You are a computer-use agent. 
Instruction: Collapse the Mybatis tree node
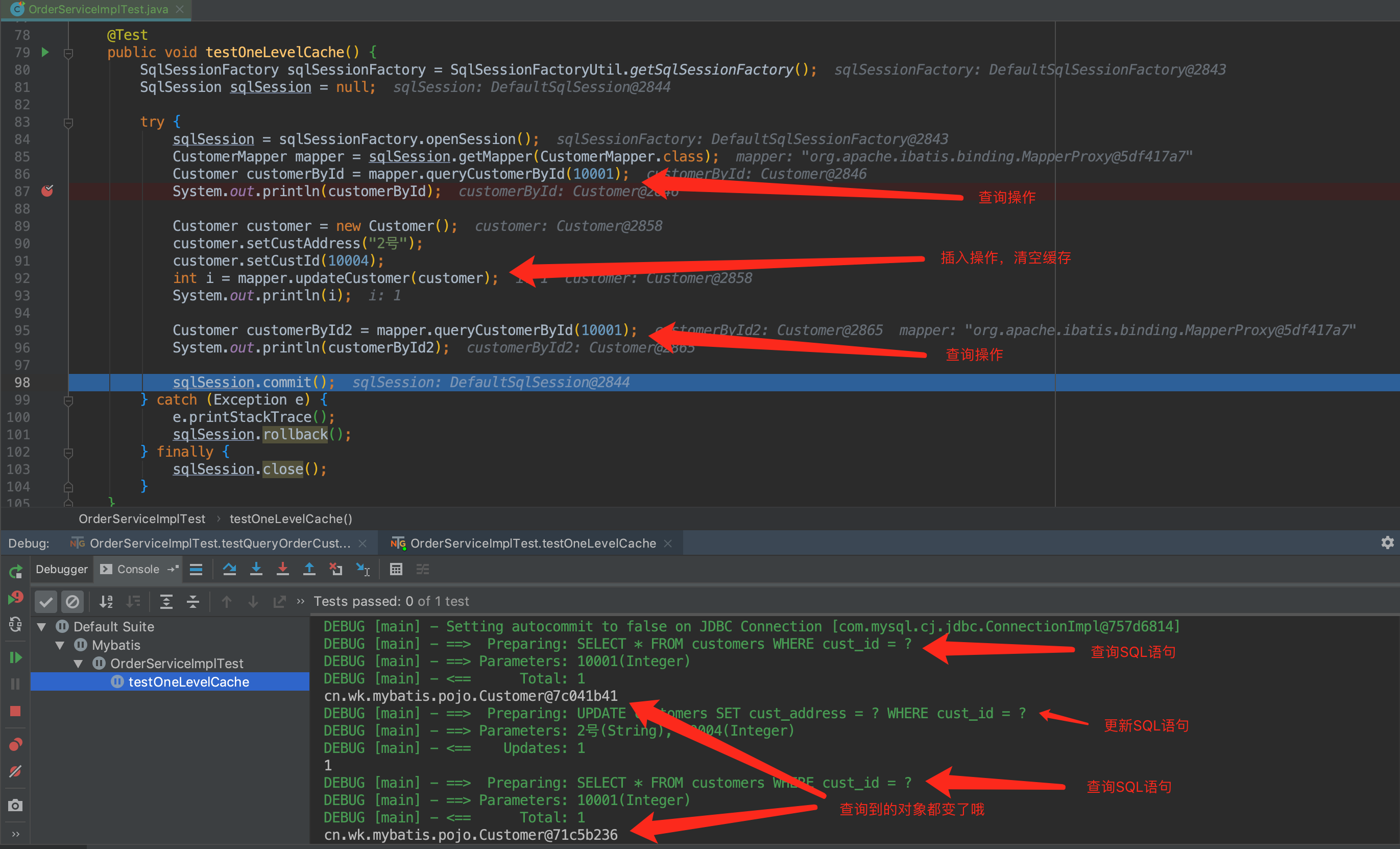[60, 645]
